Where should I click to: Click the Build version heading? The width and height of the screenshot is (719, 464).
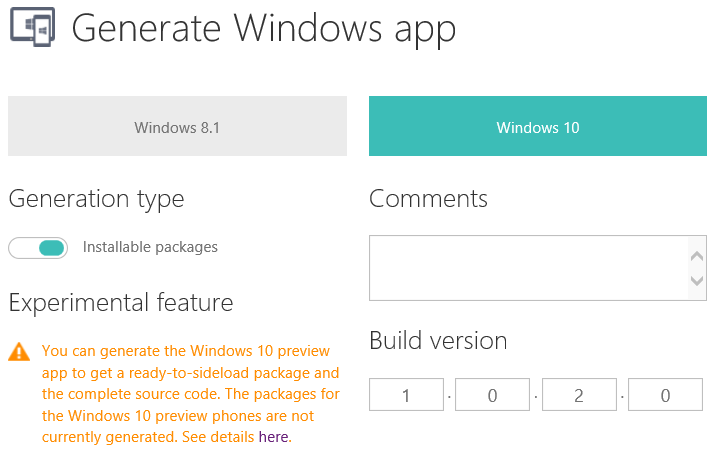pyautogui.click(x=438, y=341)
